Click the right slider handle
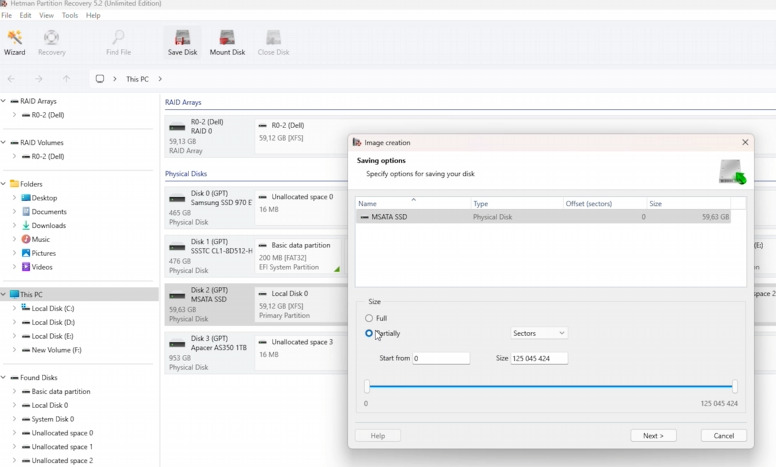 [735, 386]
